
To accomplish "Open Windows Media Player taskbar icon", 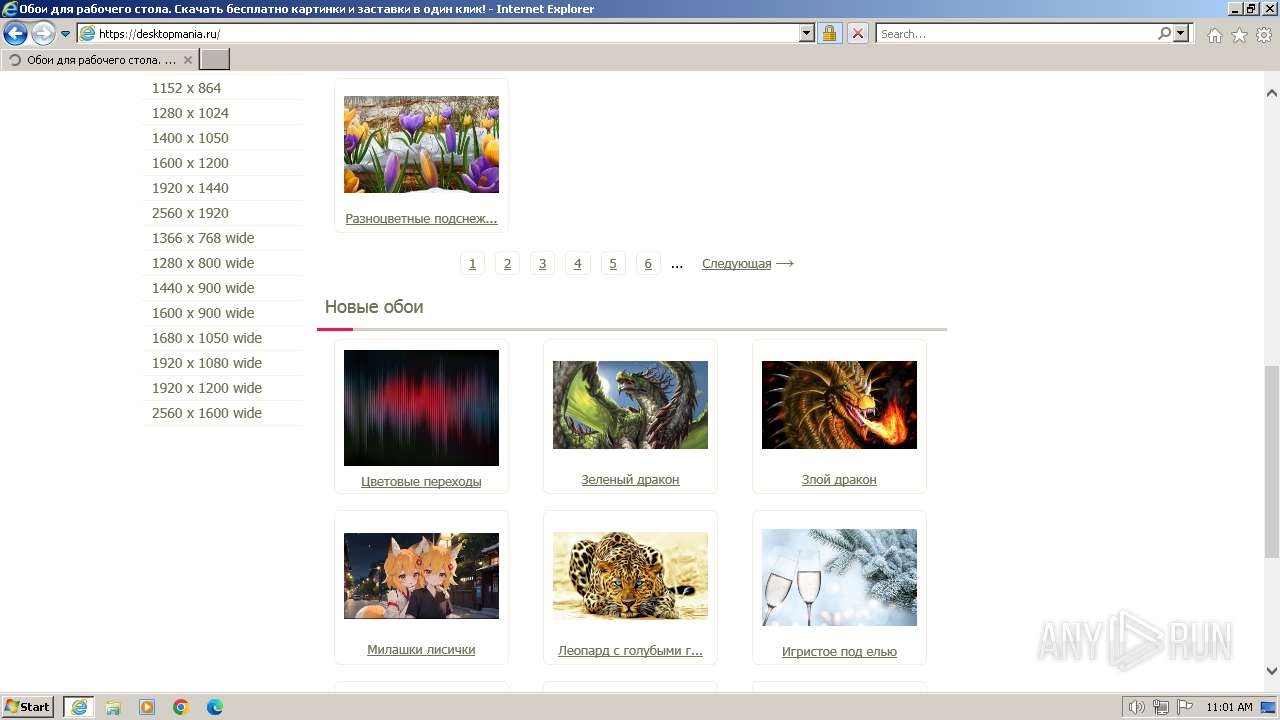I will coord(147,707).
